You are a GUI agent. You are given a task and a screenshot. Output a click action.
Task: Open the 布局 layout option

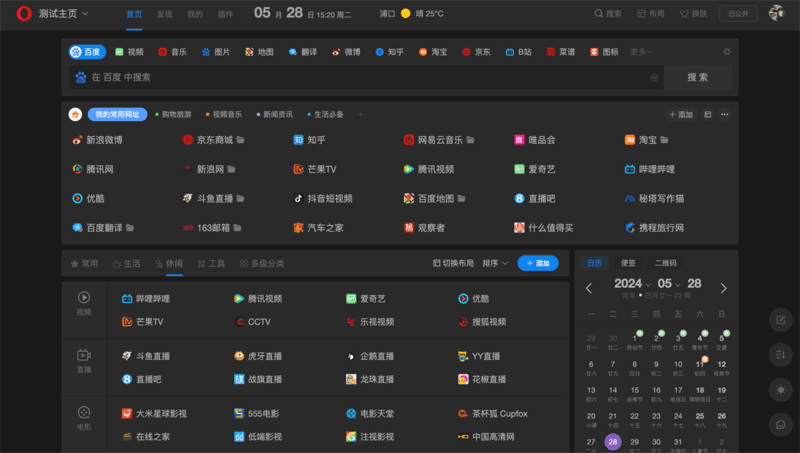point(651,14)
